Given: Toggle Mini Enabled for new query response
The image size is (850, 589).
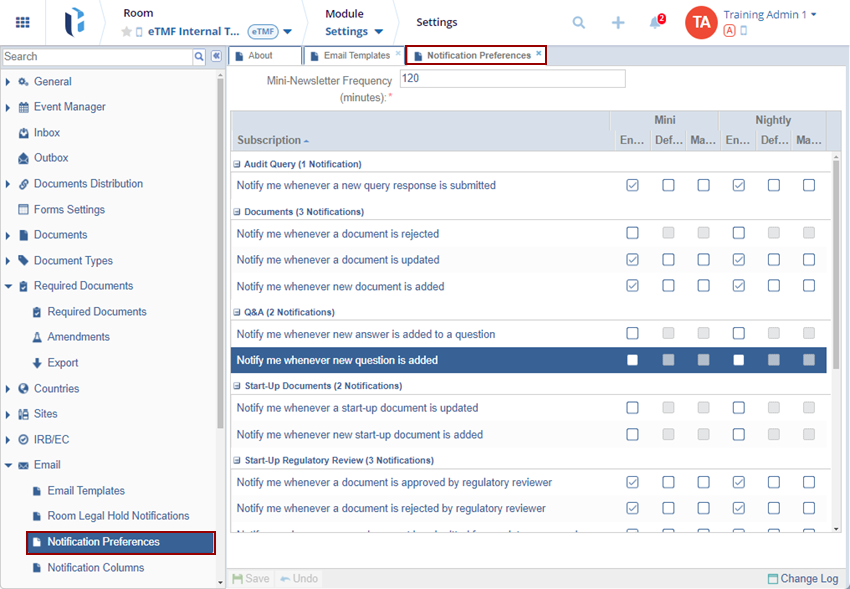Looking at the screenshot, I should pyautogui.click(x=632, y=185).
